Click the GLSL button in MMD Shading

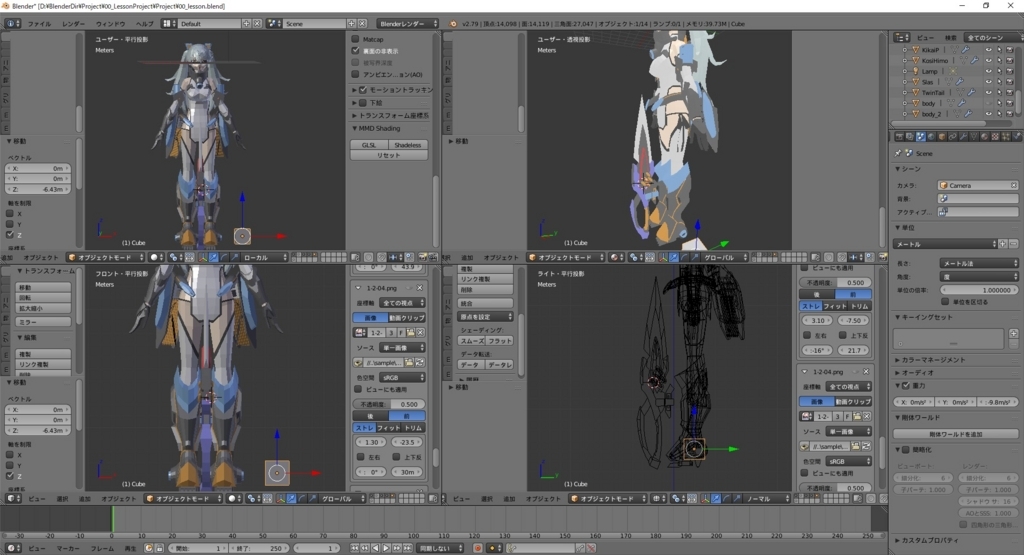(x=369, y=145)
